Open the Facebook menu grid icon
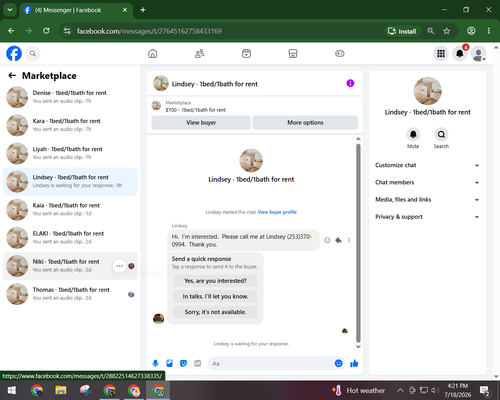The image size is (500, 400). coord(441,53)
